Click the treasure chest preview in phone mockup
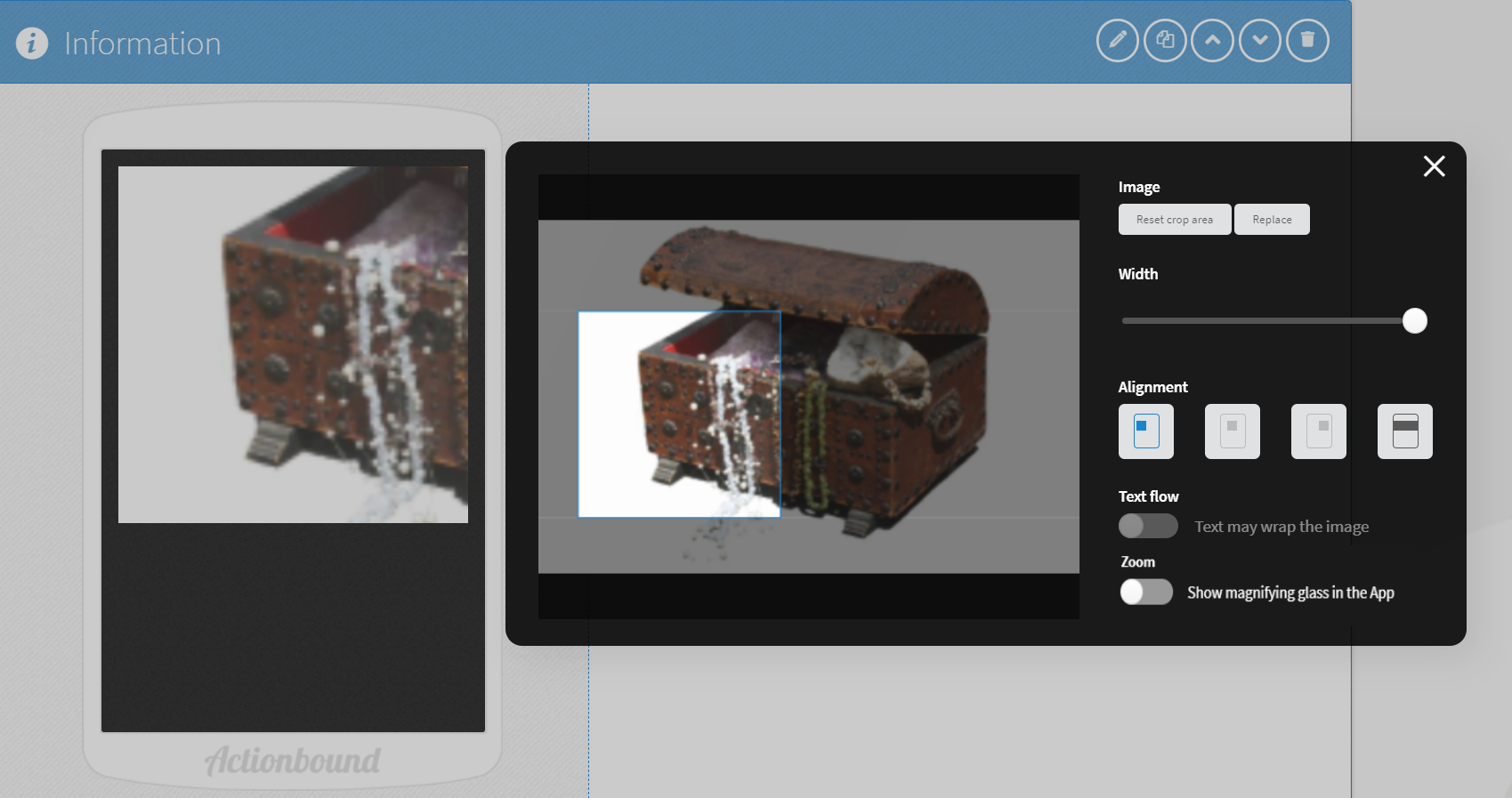Image resolution: width=1512 pixels, height=798 pixels. point(293,344)
